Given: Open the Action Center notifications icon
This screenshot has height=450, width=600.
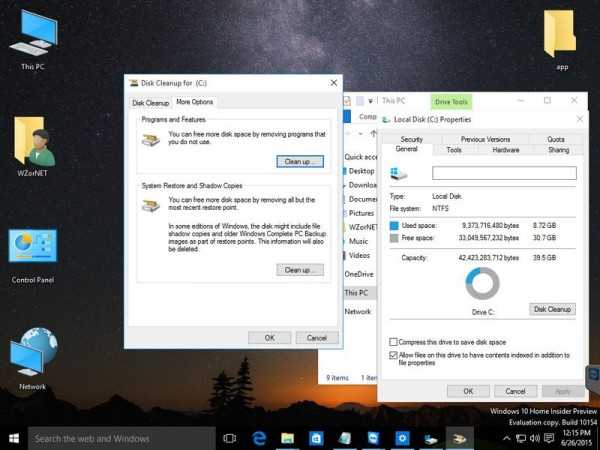Looking at the screenshot, I should coord(549,439).
